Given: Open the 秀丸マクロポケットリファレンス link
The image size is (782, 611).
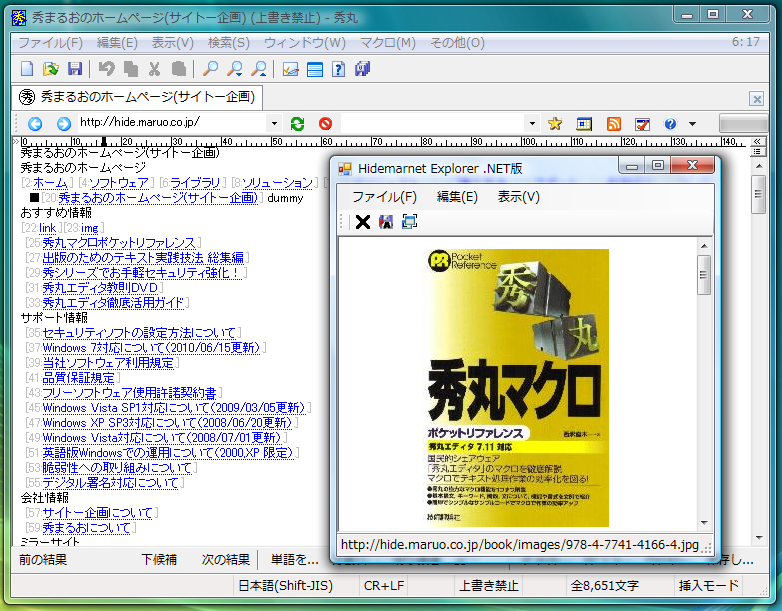Looking at the screenshot, I should click(x=119, y=243).
